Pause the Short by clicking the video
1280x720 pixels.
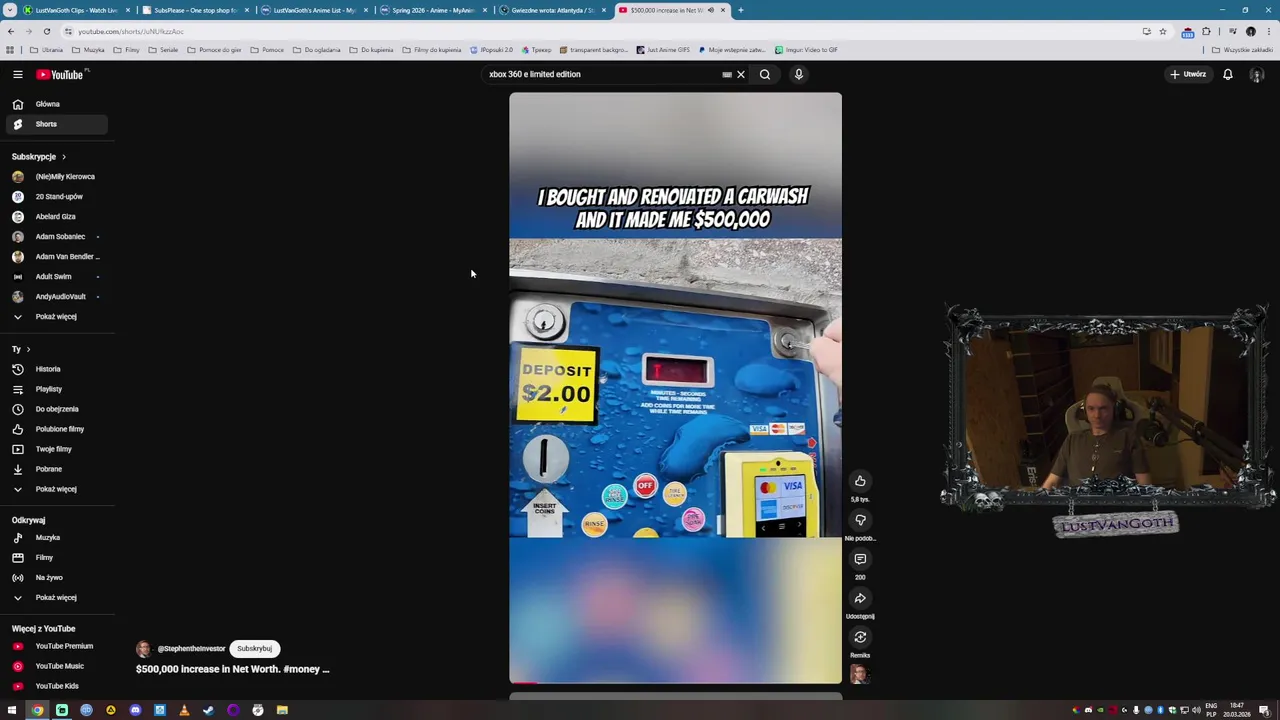(x=675, y=388)
